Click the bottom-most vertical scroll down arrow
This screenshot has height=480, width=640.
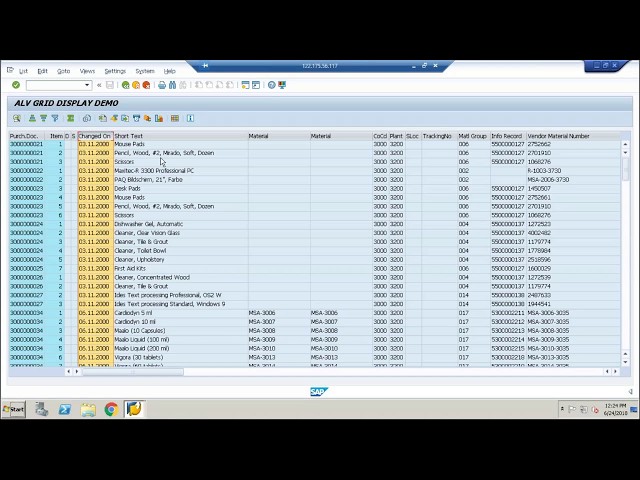pos(625,362)
